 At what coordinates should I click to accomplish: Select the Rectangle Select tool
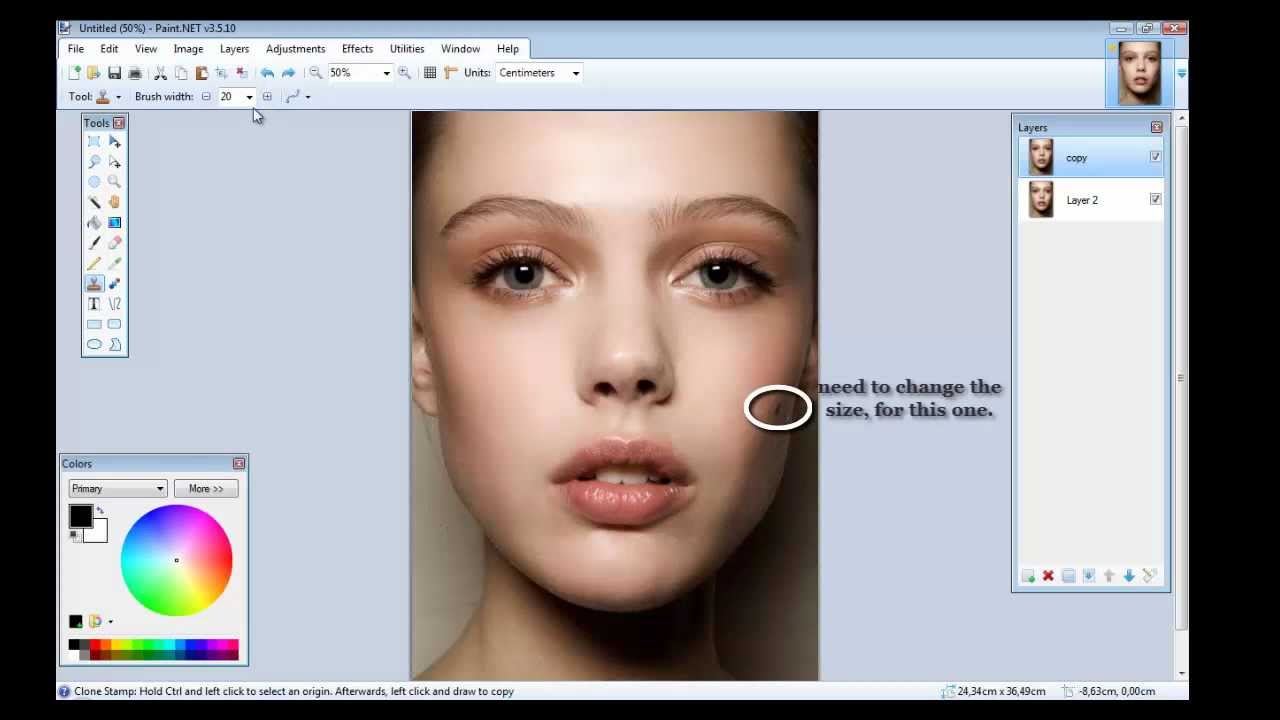click(94, 142)
